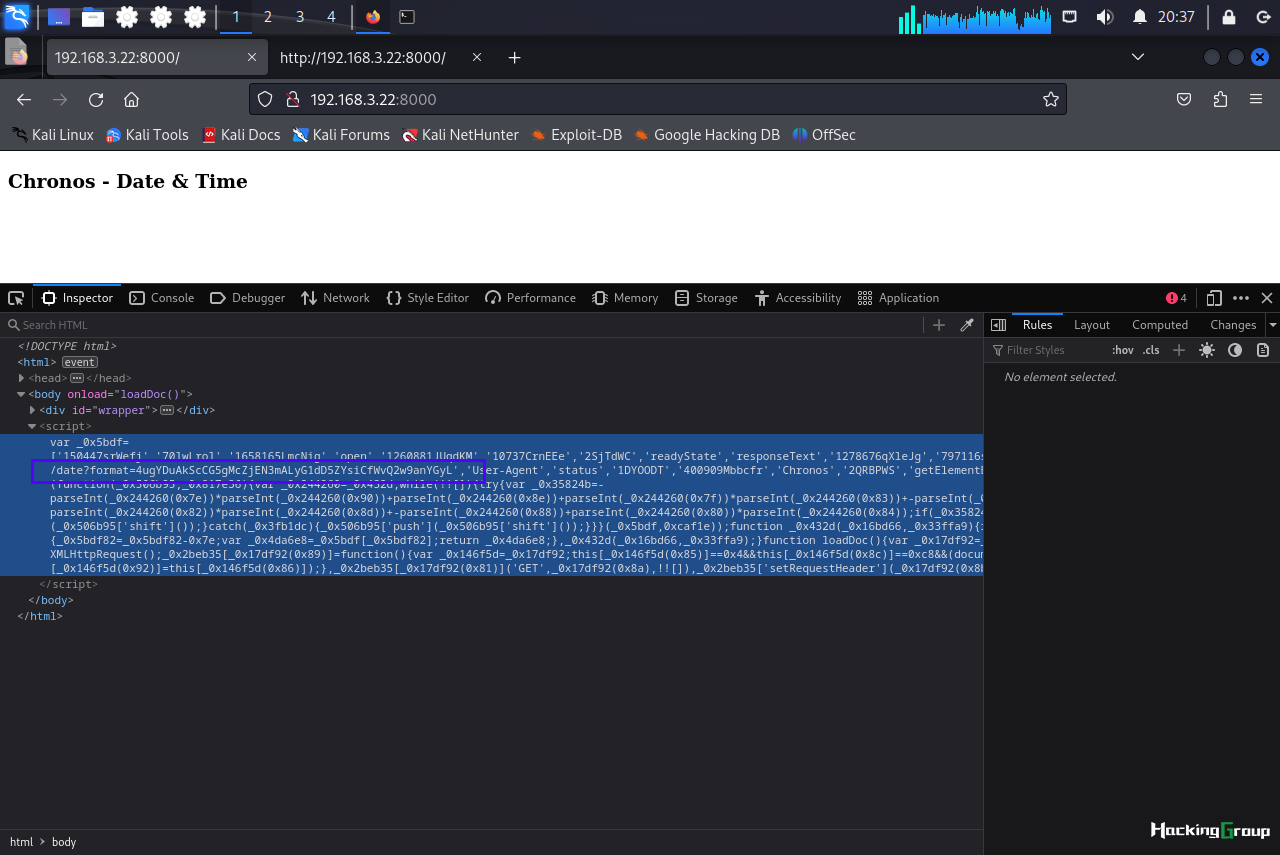Toggle the :hov pseudo-class panel
This screenshot has width=1280, height=855.
point(1123,350)
